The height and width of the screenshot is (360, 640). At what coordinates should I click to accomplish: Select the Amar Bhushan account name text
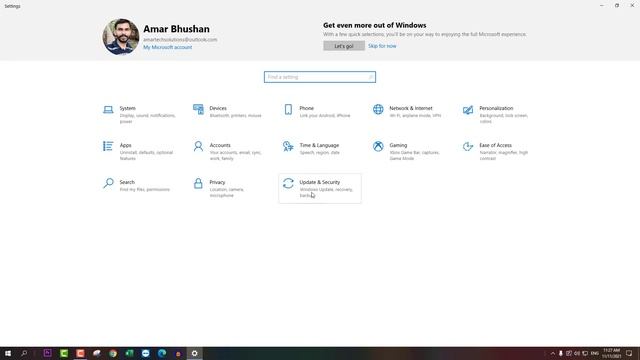[176, 29]
